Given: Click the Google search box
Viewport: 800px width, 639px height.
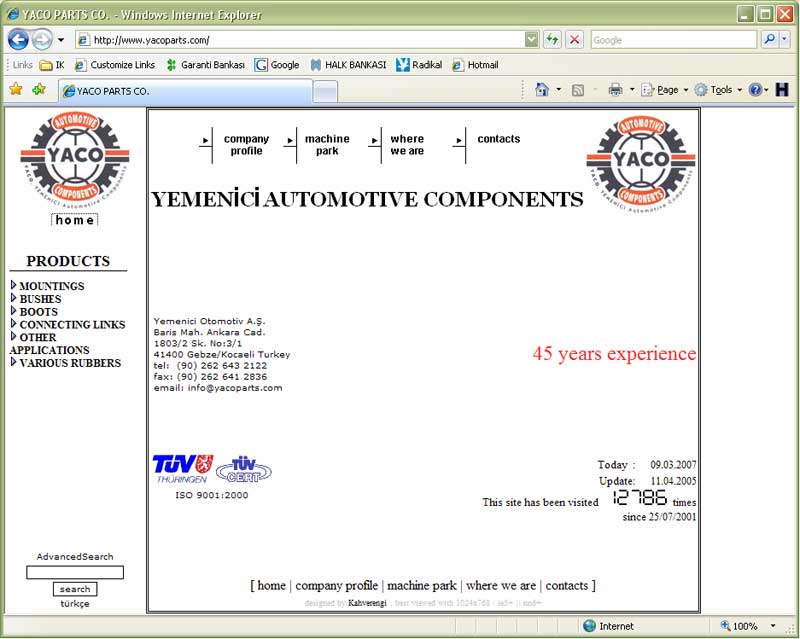Looking at the screenshot, I should point(673,40).
